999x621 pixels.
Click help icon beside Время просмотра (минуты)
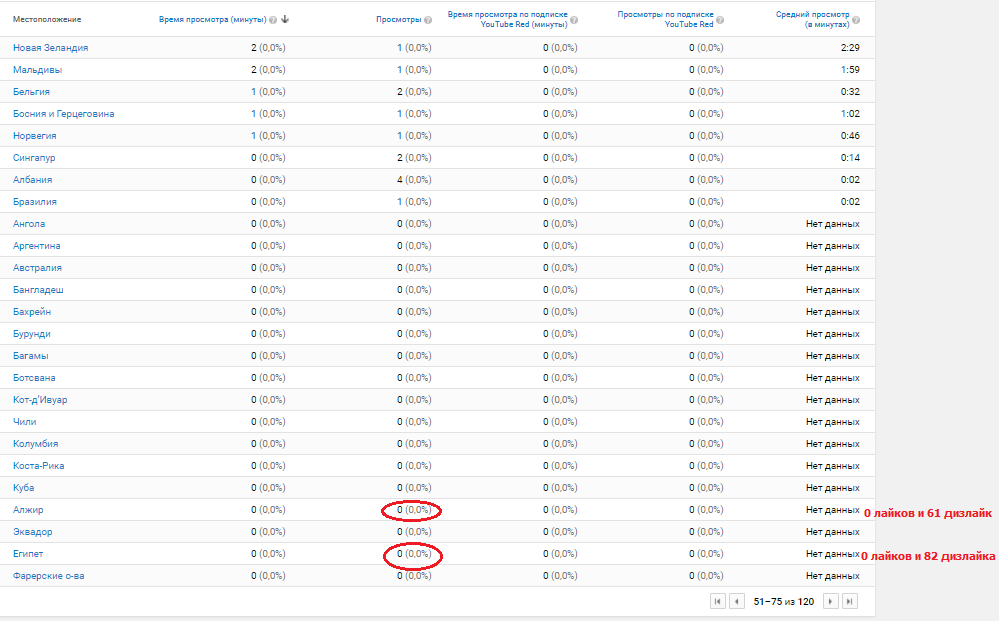(x=274, y=20)
